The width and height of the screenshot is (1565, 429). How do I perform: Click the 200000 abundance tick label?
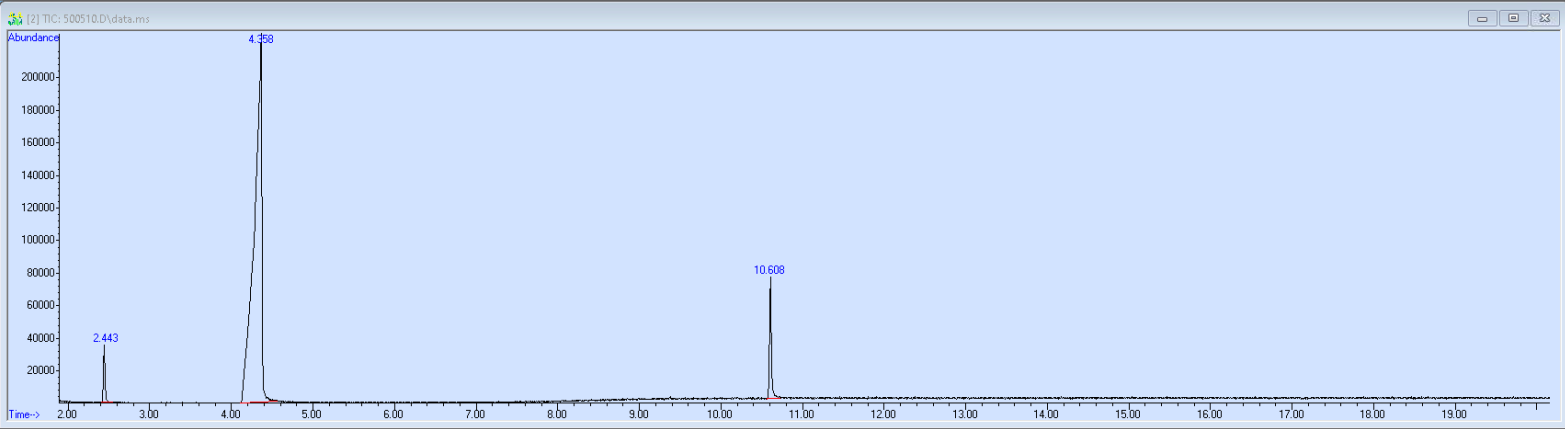[x=38, y=77]
